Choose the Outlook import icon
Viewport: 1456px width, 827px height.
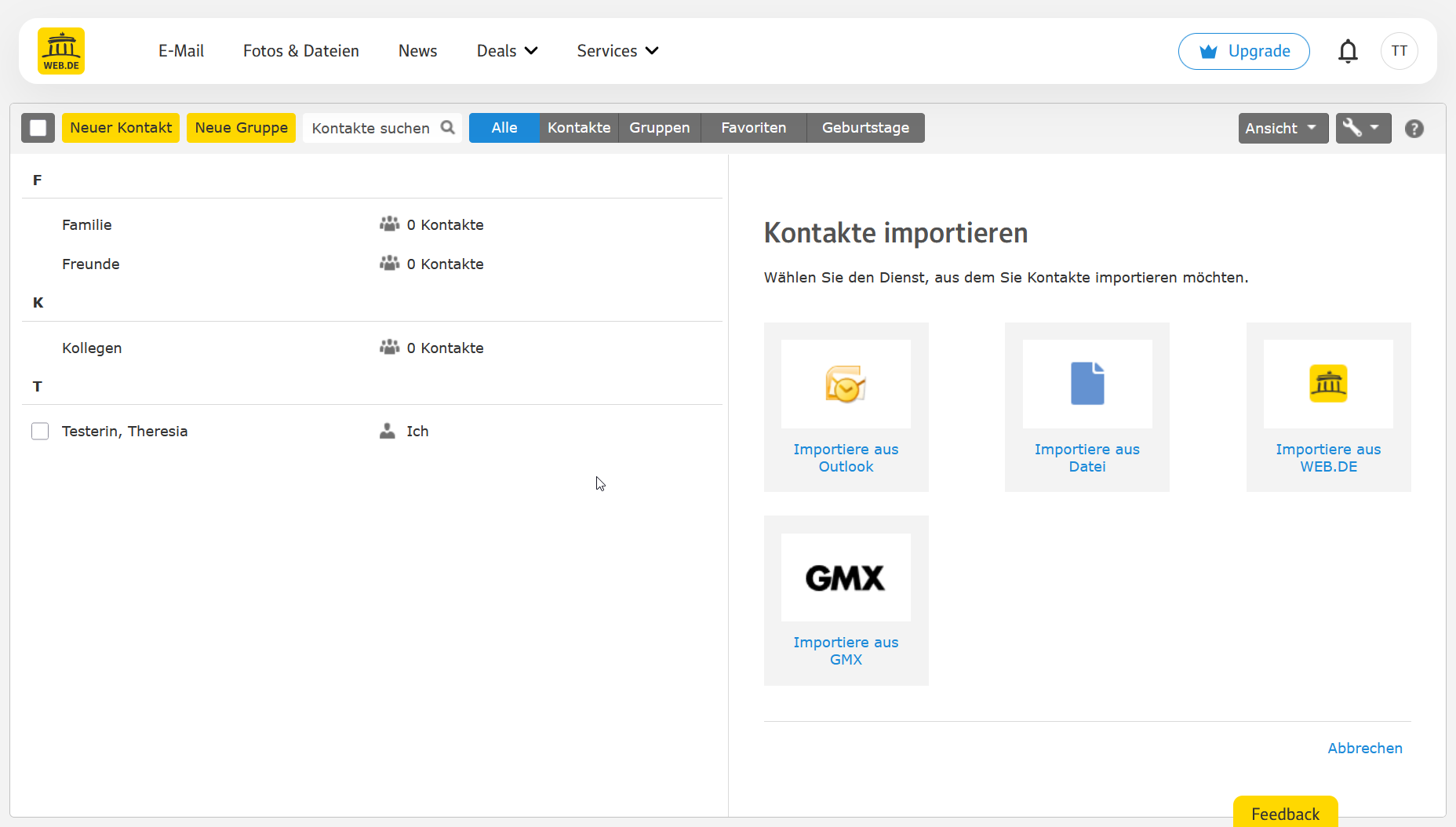pyautogui.click(x=846, y=384)
